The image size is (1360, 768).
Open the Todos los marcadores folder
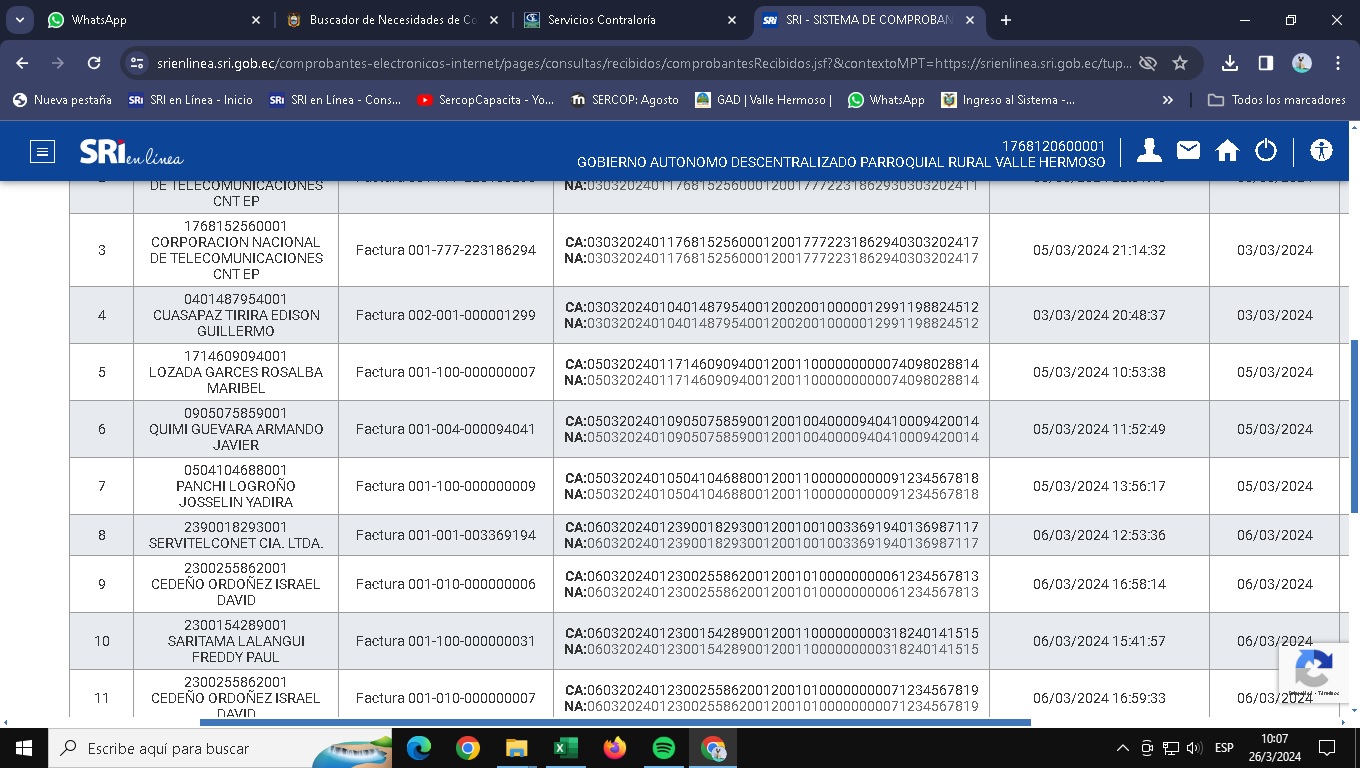1277,100
